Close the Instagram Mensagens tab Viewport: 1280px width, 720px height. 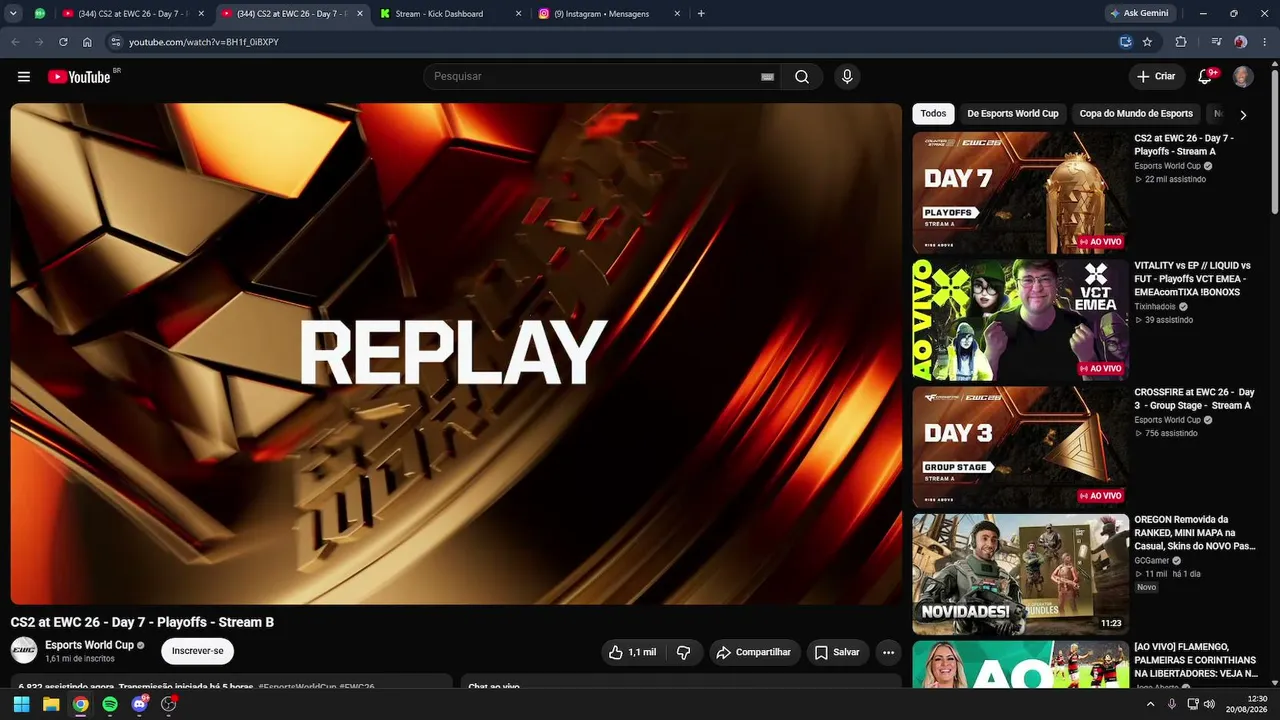677,14
